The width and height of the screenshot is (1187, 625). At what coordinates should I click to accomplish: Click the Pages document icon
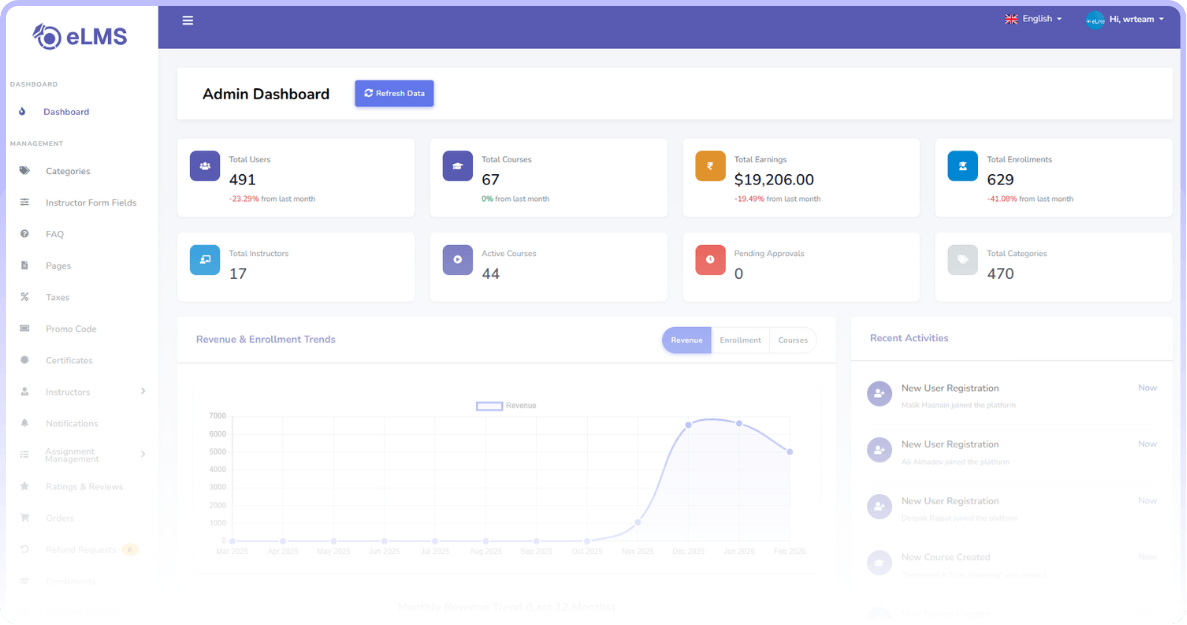24,266
